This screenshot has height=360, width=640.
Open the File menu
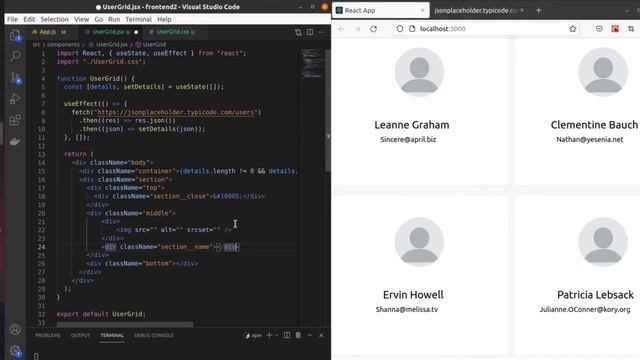coord(12,19)
